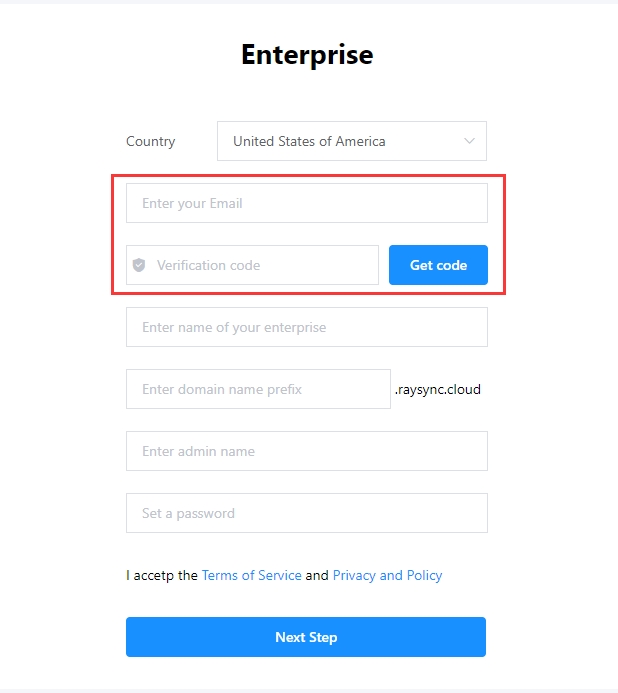618x693 pixels.
Task: Focus the Set a password field
Action: pyautogui.click(x=306, y=513)
